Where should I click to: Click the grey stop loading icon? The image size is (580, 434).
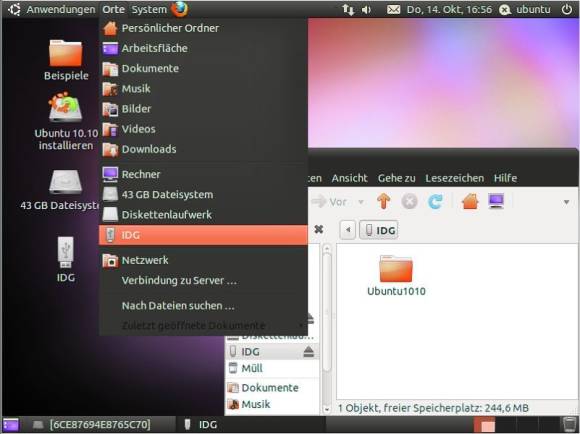[x=409, y=202]
